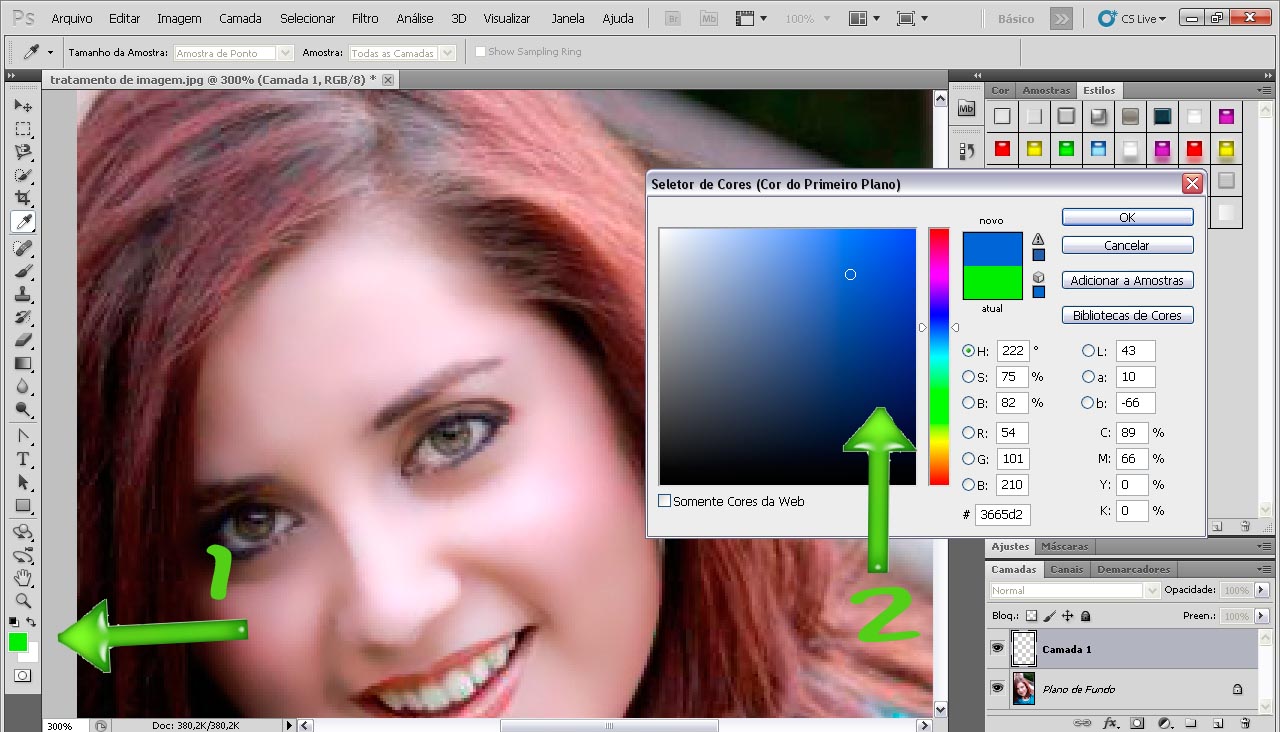Select the Lasso tool
This screenshot has height=732, width=1280.
(23, 152)
